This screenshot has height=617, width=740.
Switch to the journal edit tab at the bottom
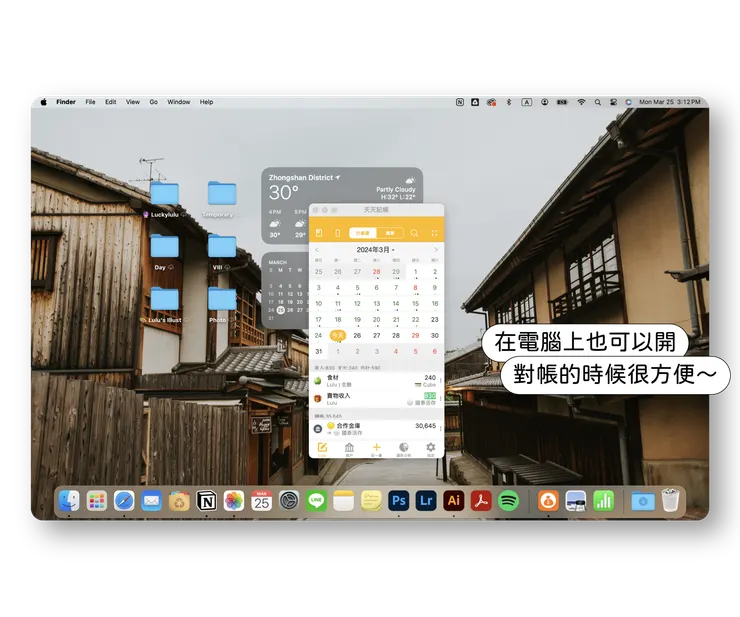coord(322,449)
